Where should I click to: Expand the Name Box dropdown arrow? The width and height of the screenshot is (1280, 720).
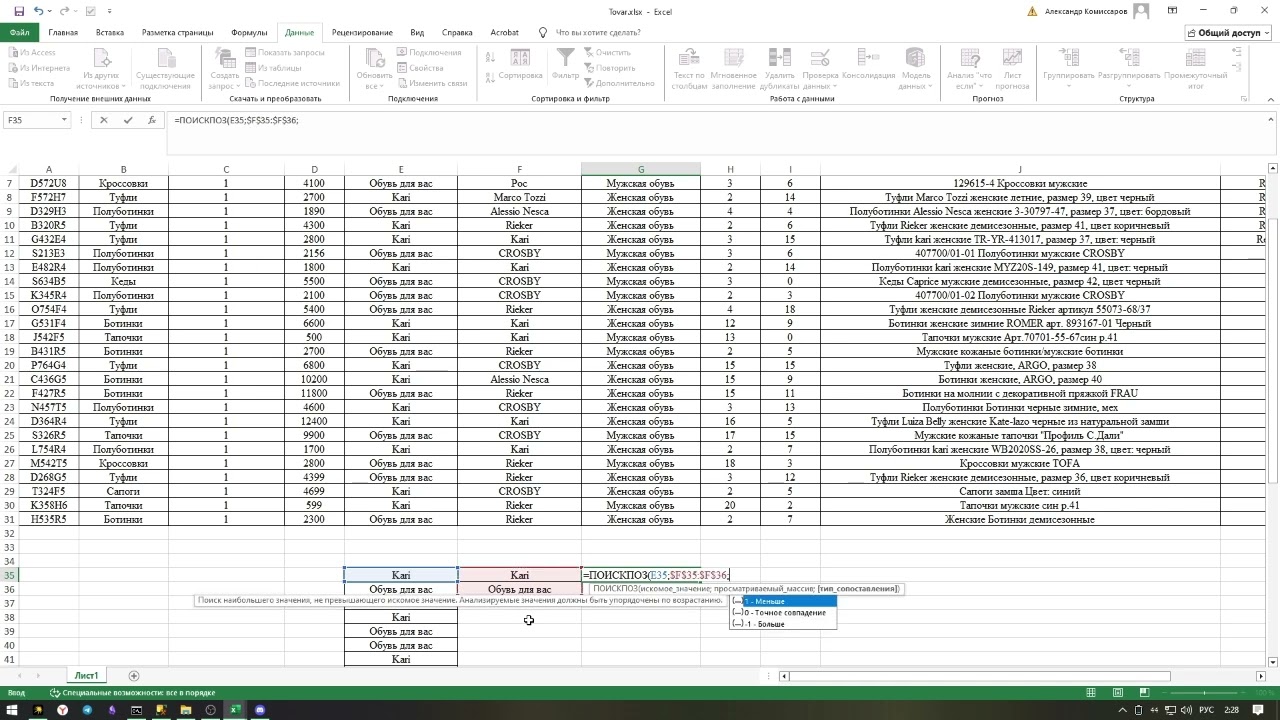(x=64, y=120)
